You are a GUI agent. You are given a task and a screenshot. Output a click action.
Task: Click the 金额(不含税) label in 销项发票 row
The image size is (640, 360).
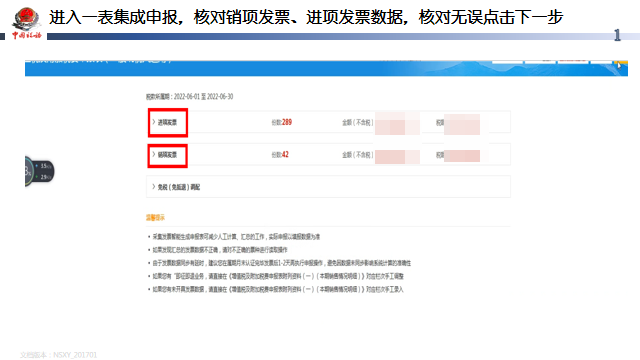click(x=357, y=155)
